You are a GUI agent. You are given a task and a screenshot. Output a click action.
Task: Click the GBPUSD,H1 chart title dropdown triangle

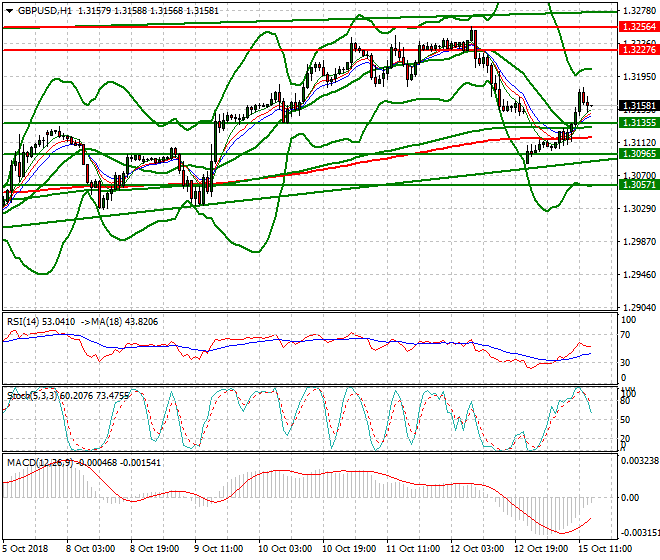(10, 11)
